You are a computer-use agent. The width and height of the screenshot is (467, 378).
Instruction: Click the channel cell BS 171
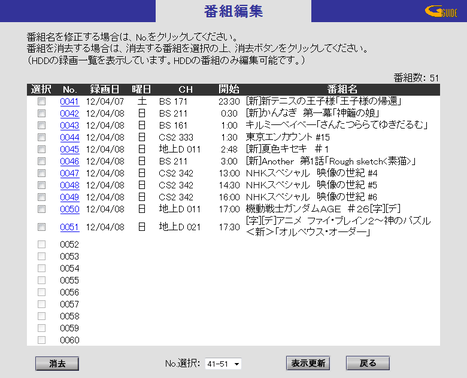[173, 102]
